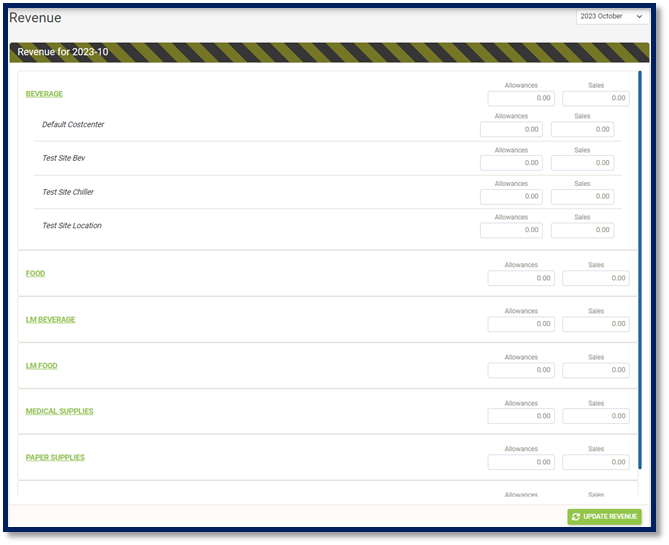Click the refresh icon on Update Revenue

tap(576, 517)
